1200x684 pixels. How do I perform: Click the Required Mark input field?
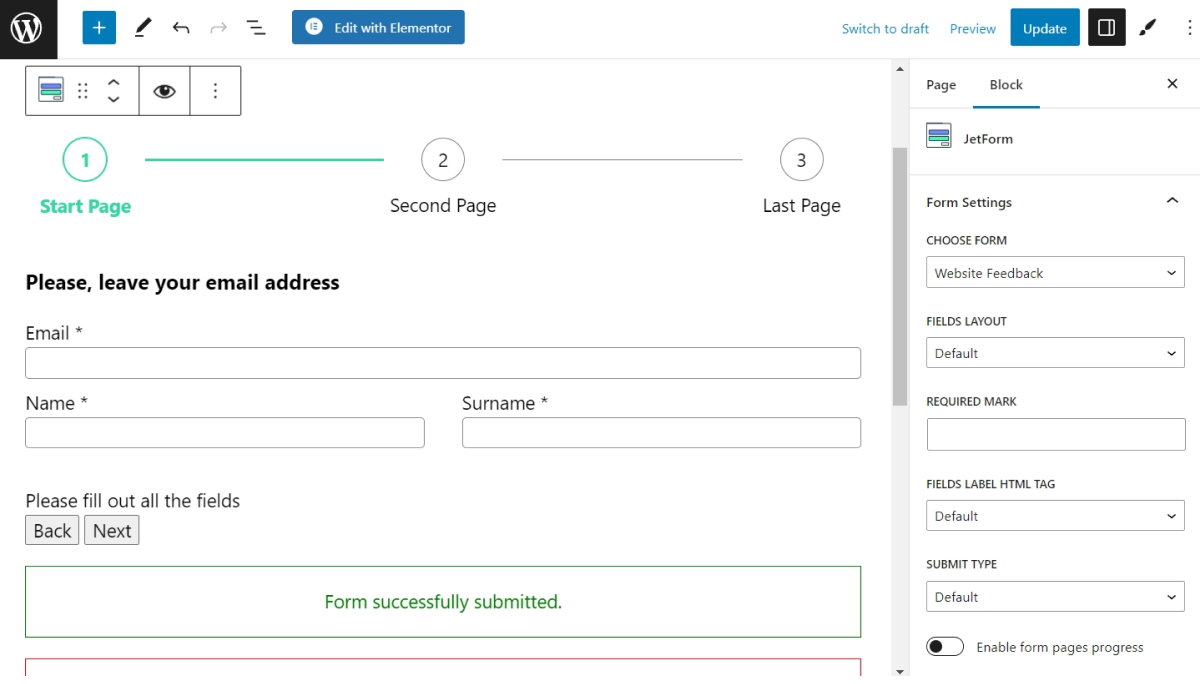pyautogui.click(x=1055, y=433)
